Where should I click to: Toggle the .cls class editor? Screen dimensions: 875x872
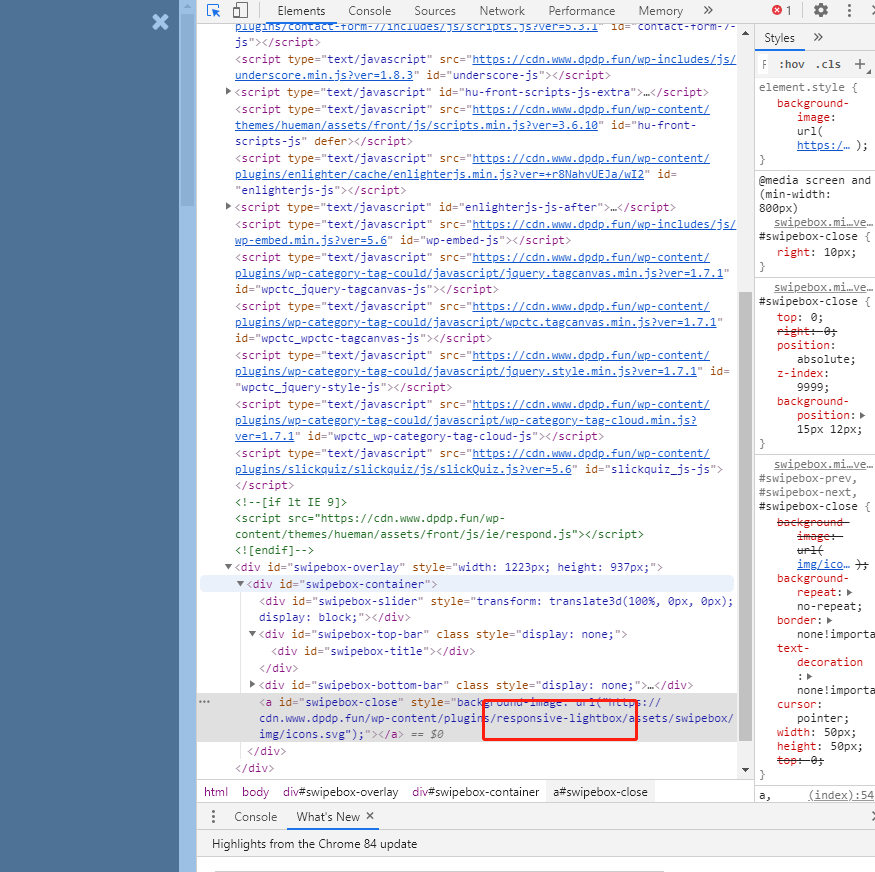coord(828,64)
